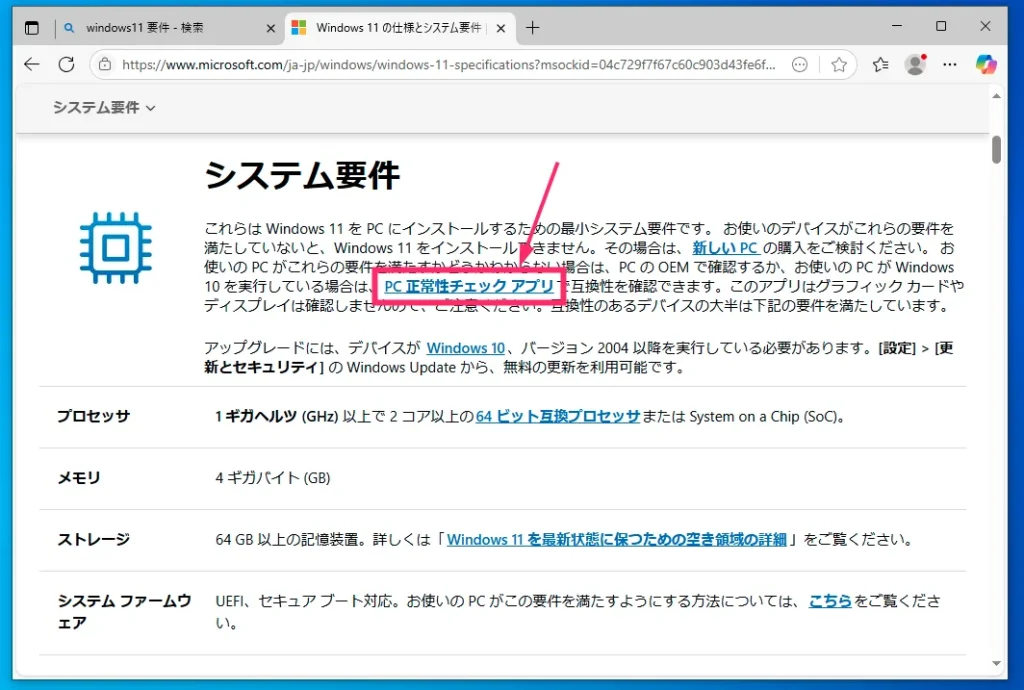Click the プロセッサ row label
The height and width of the screenshot is (690, 1024).
(93, 416)
